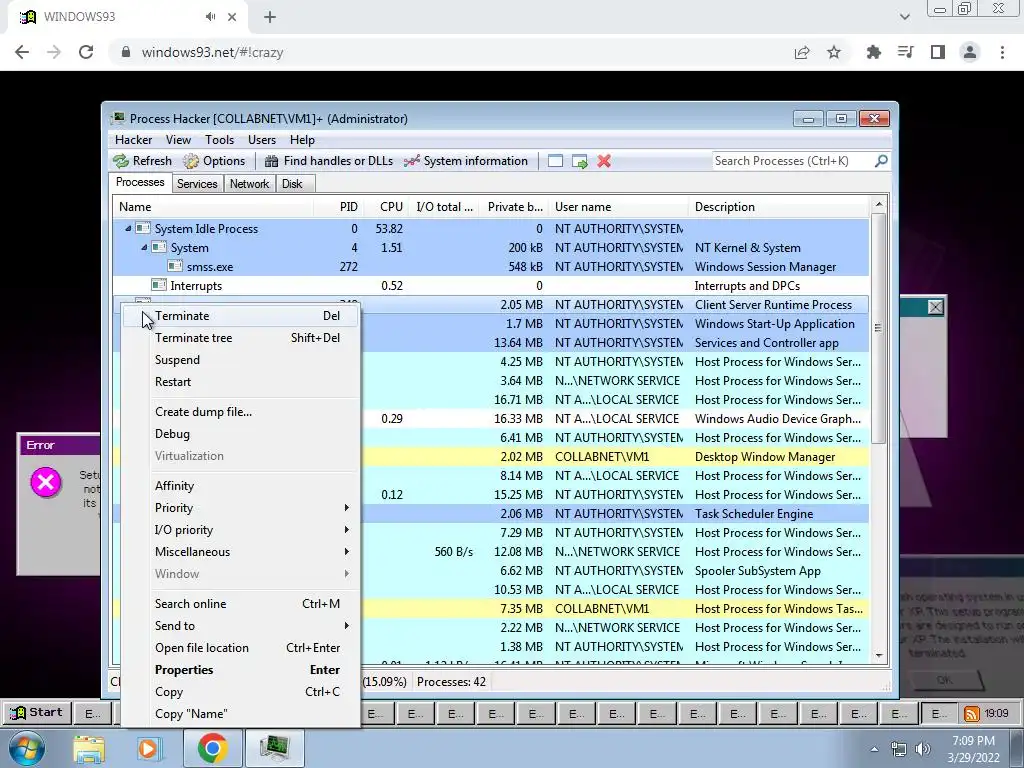Expand Priority submenu in context menu
Image resolution: width=1024 pixels, height=768 pixels.
tap(347, 507)
